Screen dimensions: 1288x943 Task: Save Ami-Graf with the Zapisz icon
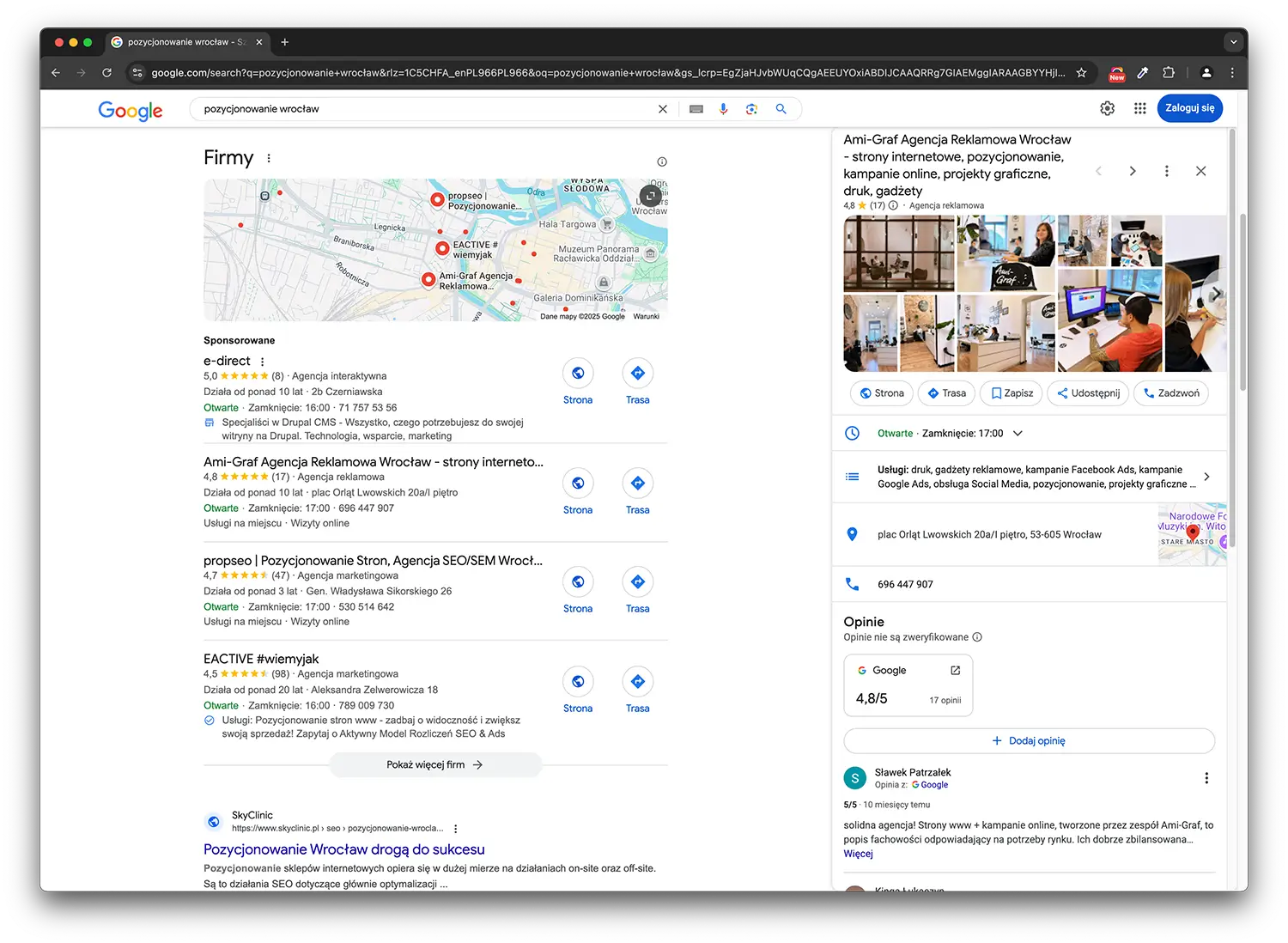coord(1011,392)
